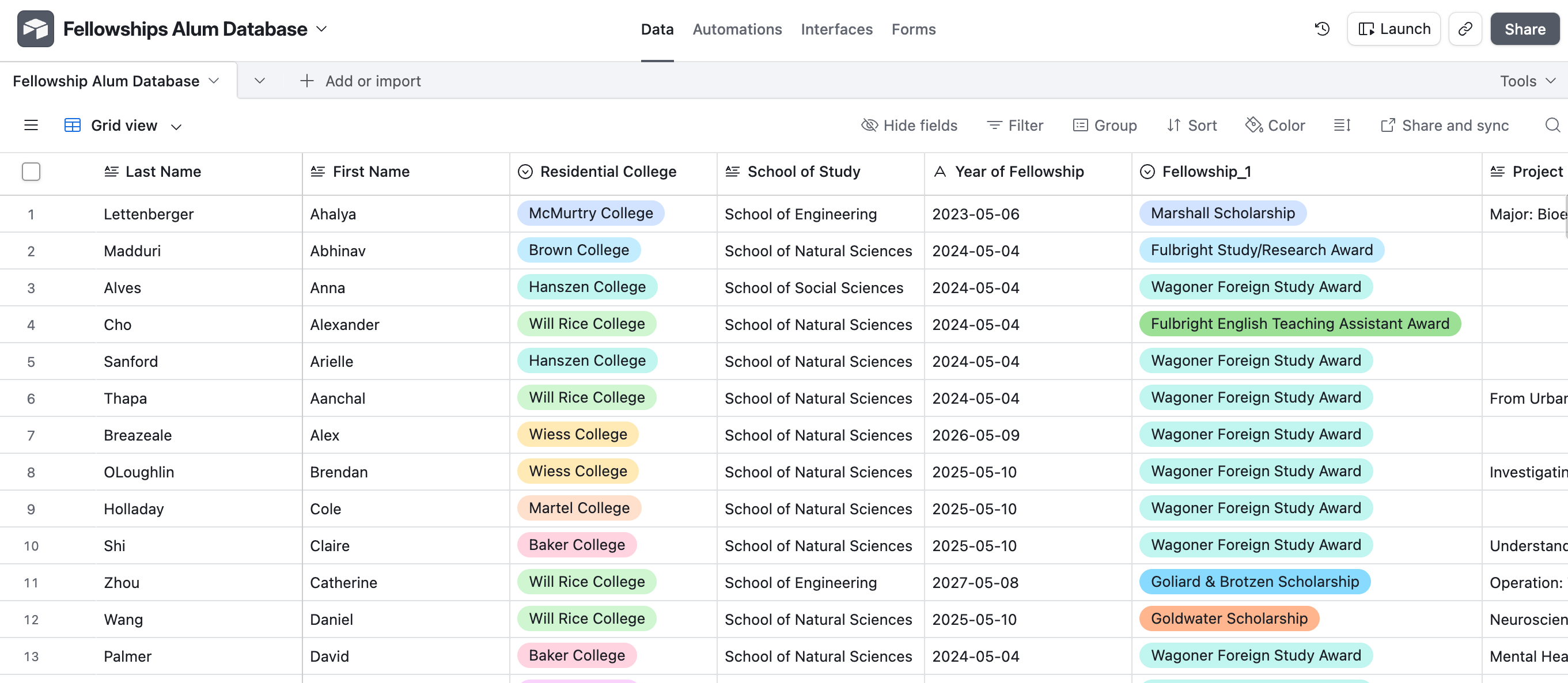Click plus icon next to Add or import

[x=307, y=81]
